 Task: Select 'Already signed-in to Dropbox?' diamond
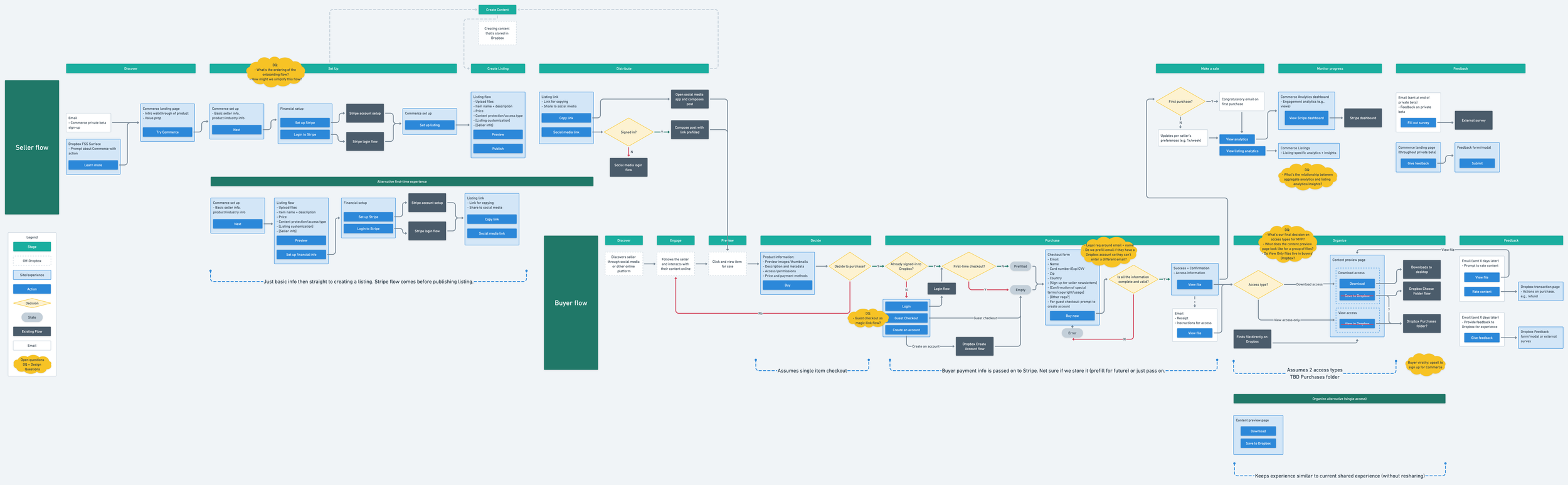(906, 267)
